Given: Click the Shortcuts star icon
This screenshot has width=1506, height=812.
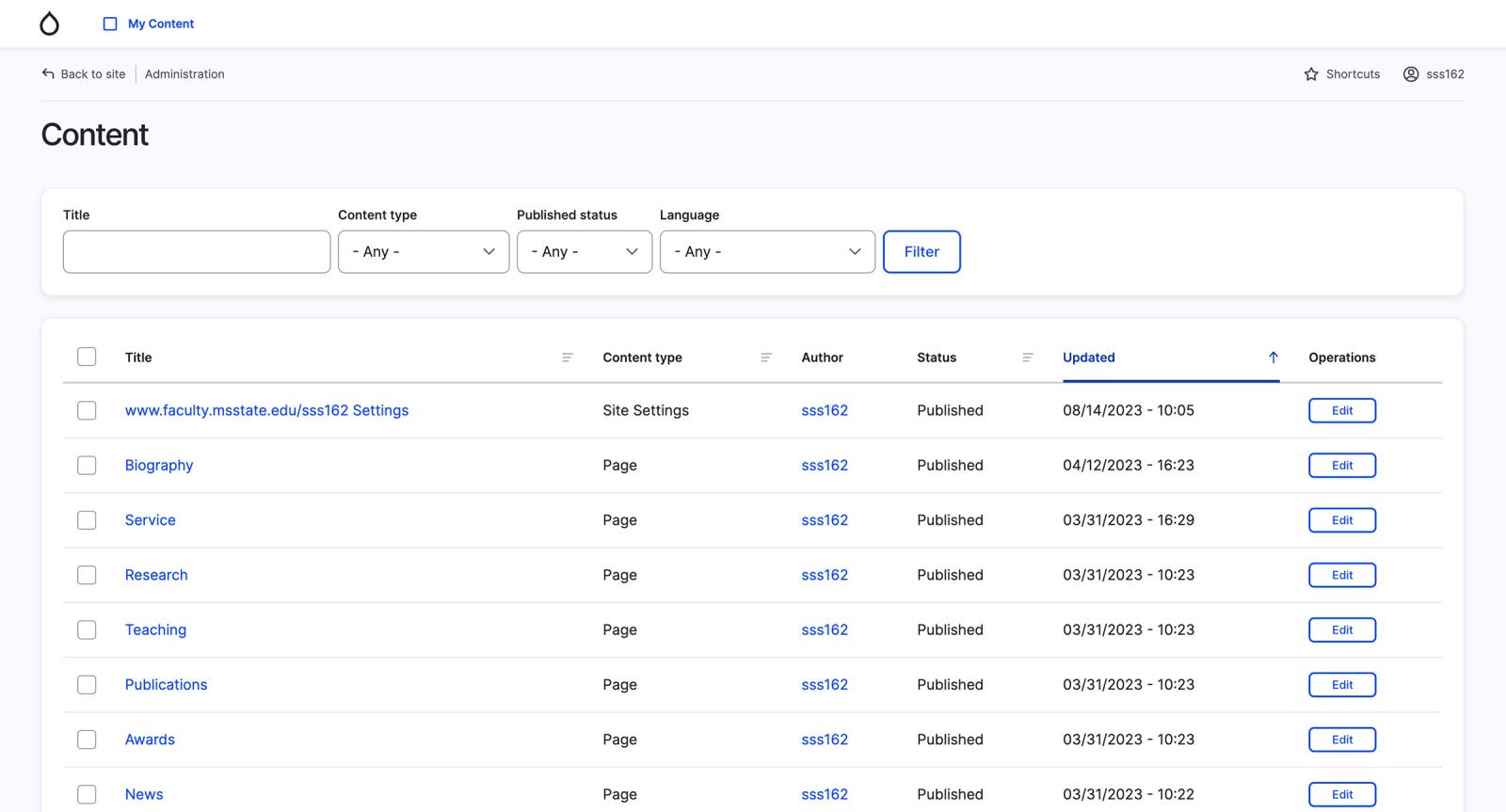Looking at the screenshot, I should (1311, 74).
